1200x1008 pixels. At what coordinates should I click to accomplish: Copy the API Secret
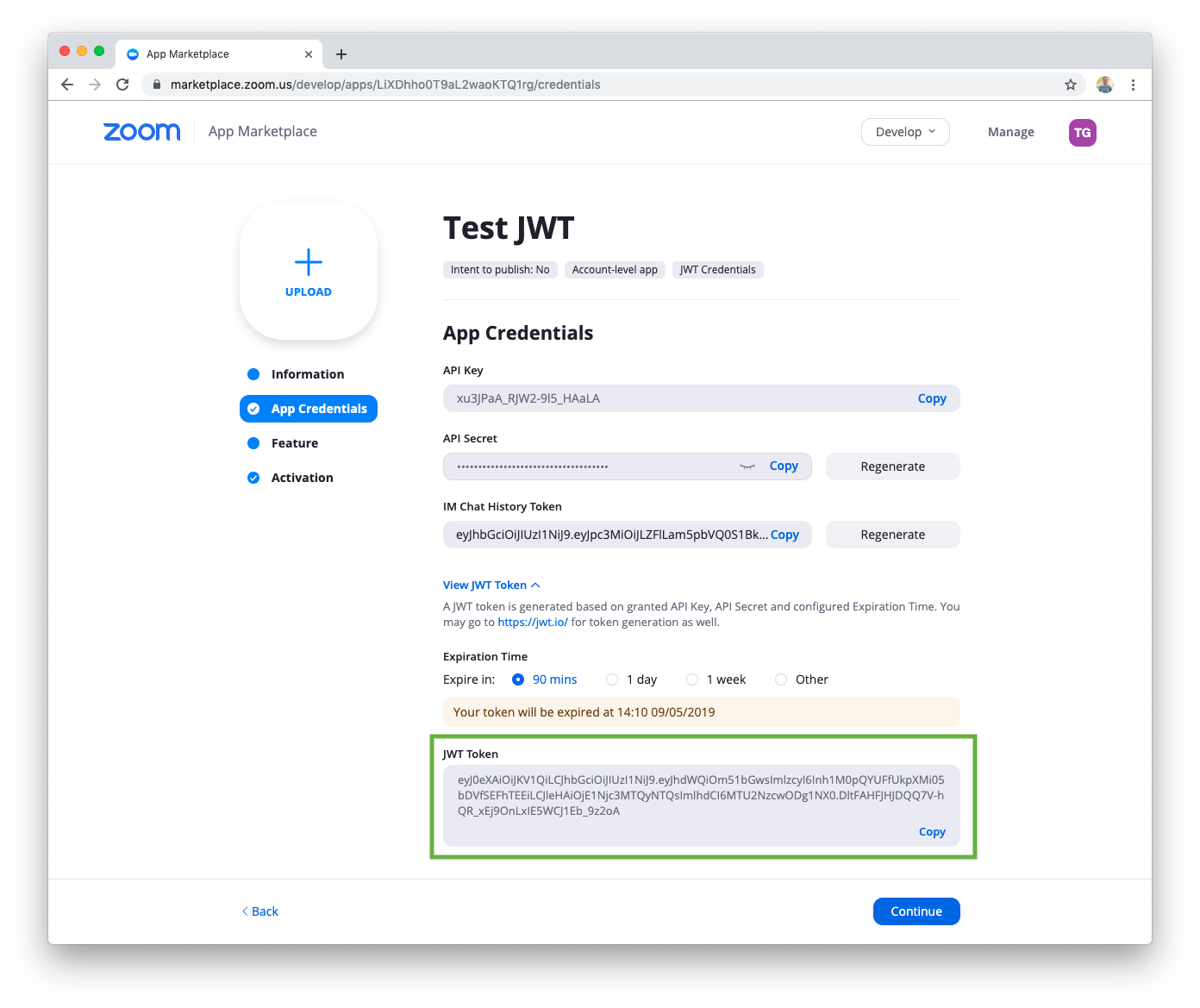pos(784,466)
